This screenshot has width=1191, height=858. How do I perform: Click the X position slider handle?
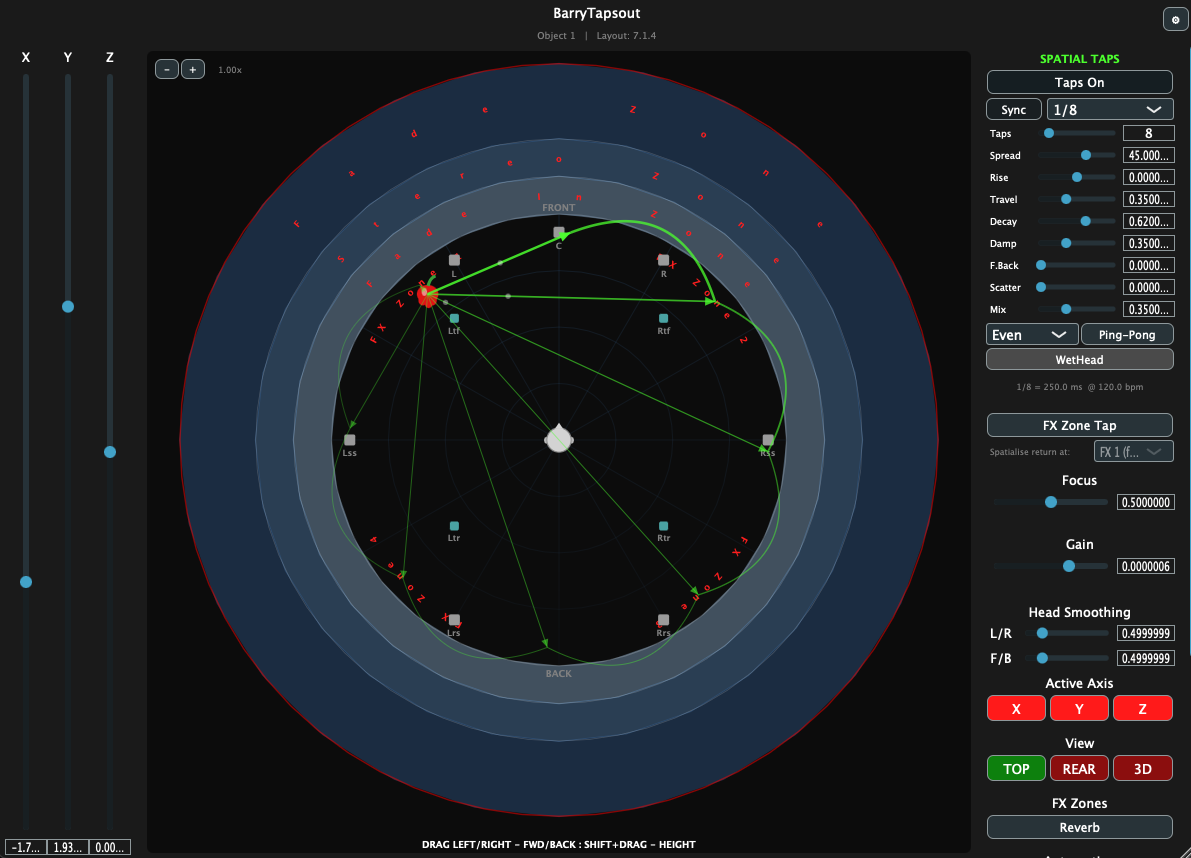click(26, 582)
